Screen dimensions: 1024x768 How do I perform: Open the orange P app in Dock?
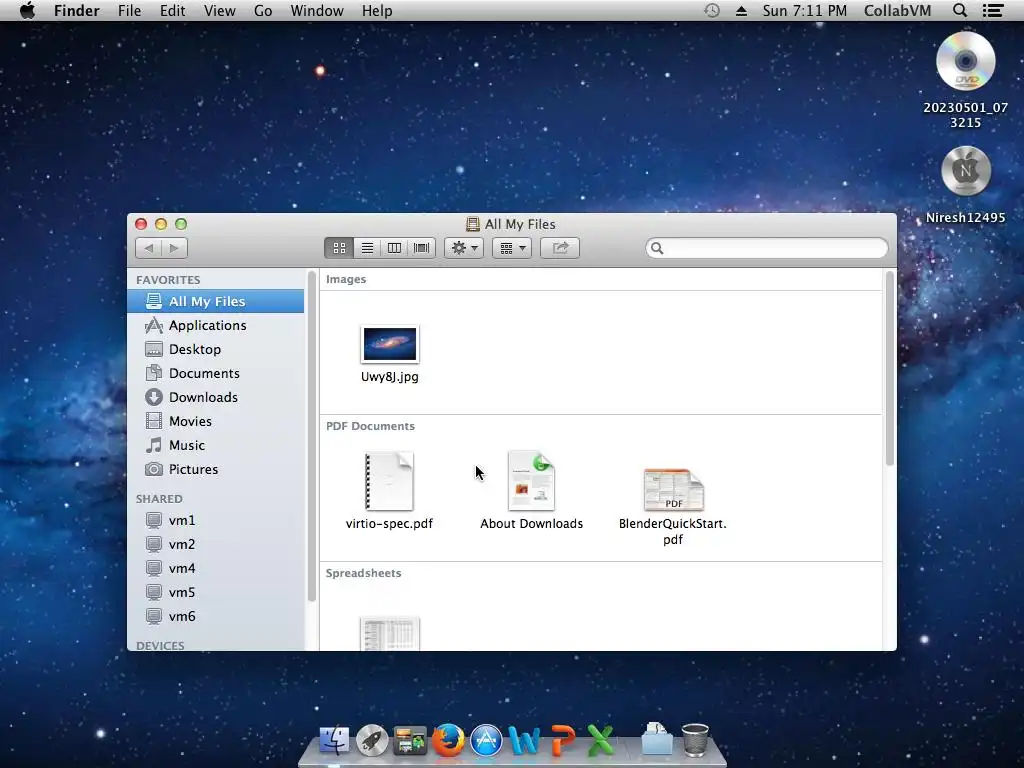tap(563, 741)
